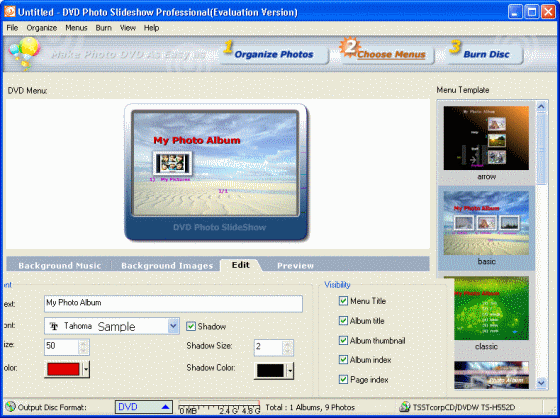Open the File menu

coord(12,28)
